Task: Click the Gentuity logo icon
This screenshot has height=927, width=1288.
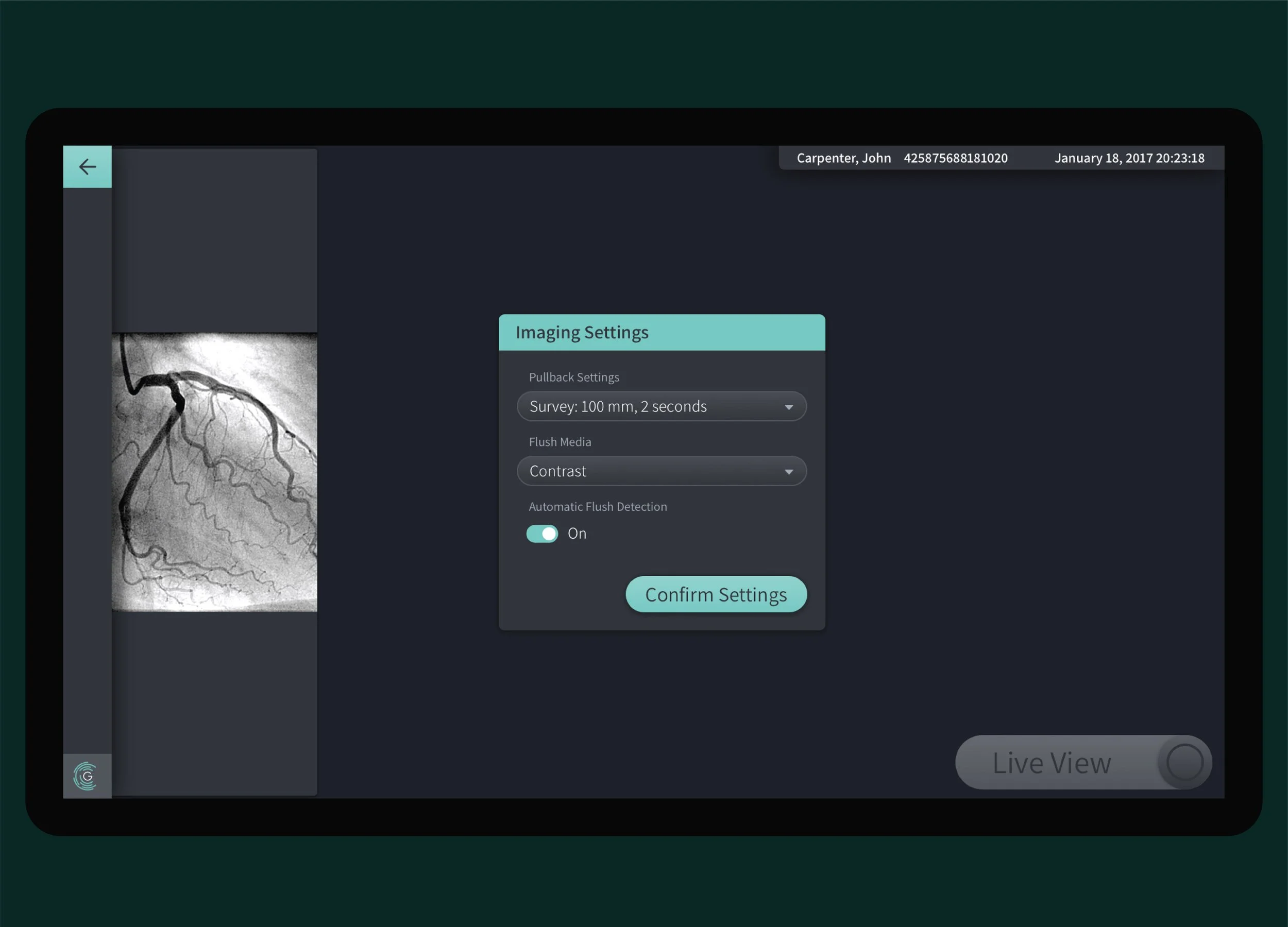Action: [87, 776]
